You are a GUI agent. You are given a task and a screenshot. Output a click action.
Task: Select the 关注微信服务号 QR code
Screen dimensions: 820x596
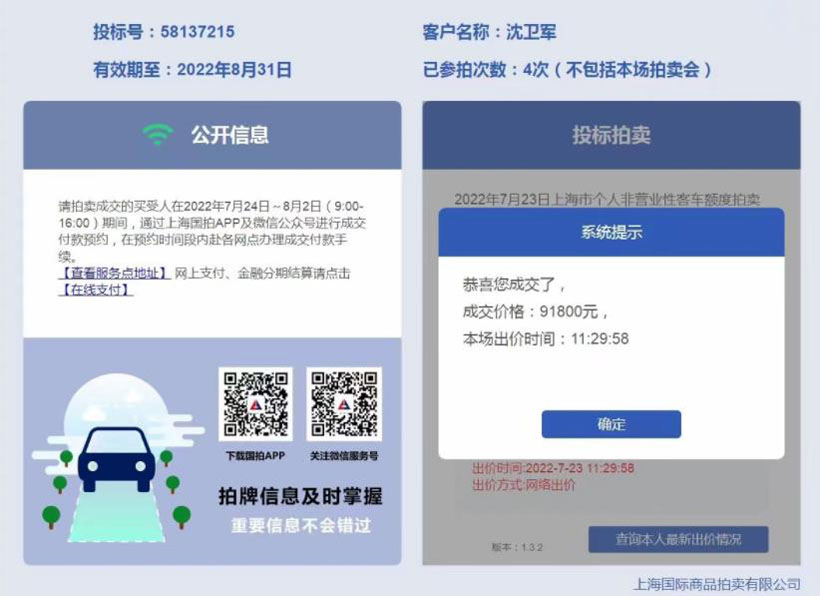(344, 404)
